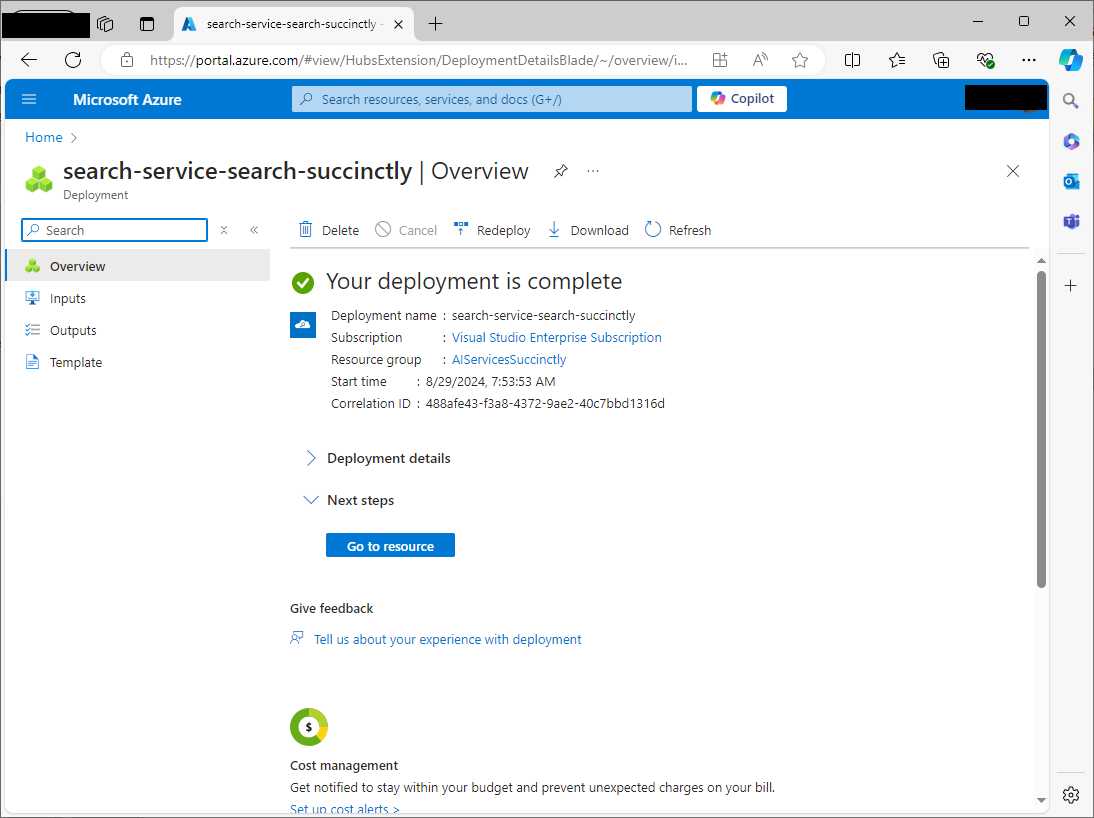Open Edge workspaces icon in title bar
Screen dimensions: 1094x818
click(x=105, y=24)
